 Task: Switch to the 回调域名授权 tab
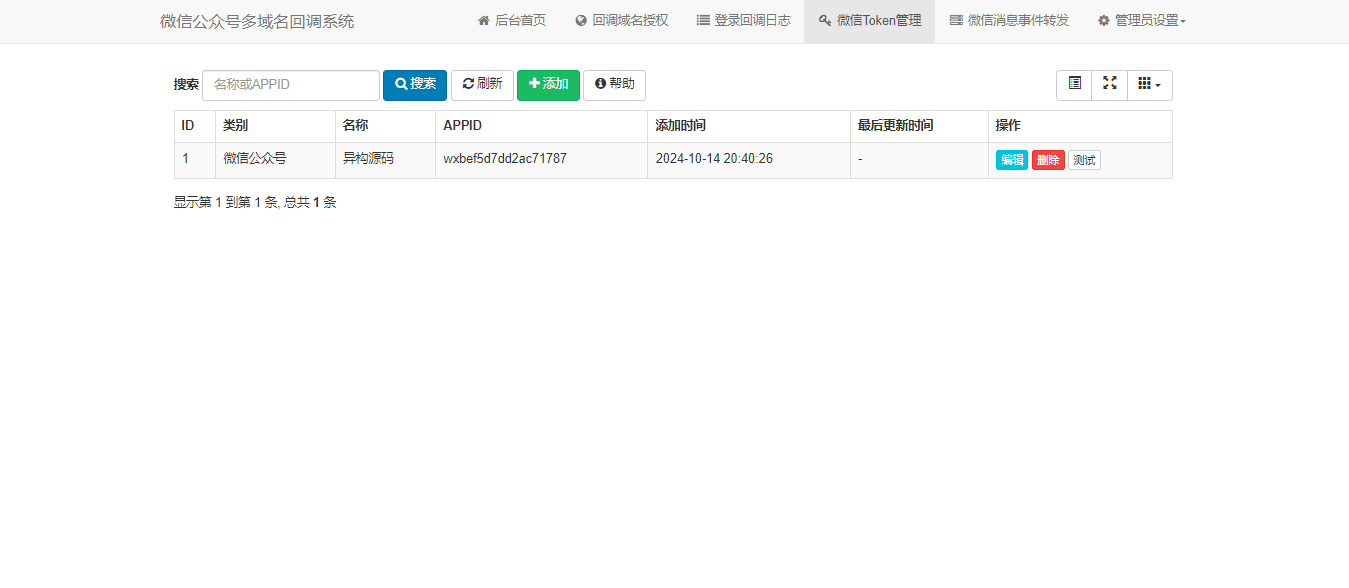(621, 20)
